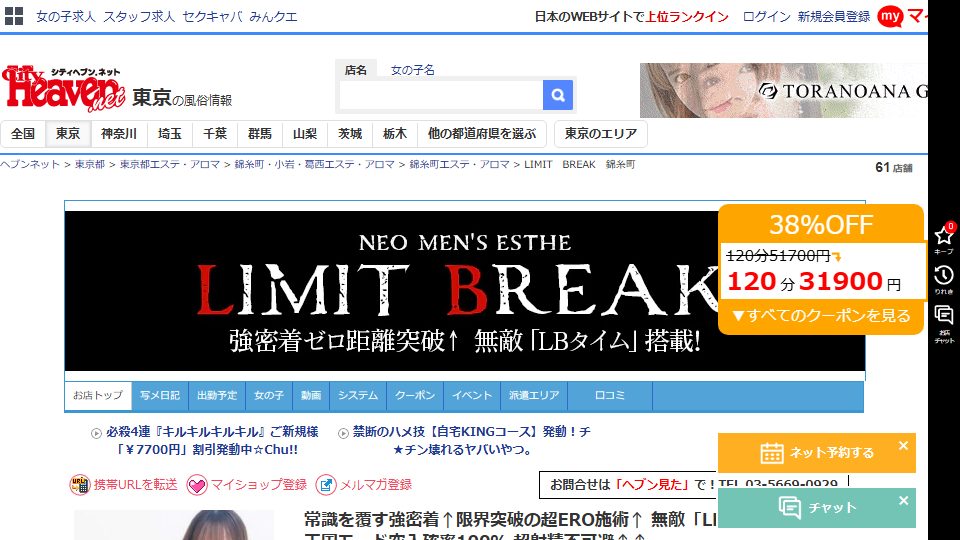Select the 女の子名 search tab
Image resolution: width=960 pixels, height=540 pixels.
(413, 70)
